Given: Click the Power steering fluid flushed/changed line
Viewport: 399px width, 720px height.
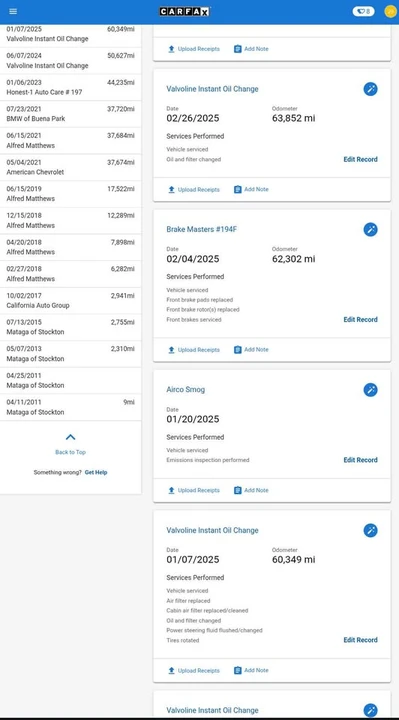Looking at the screenshot, I should click(x=214, y=630).
